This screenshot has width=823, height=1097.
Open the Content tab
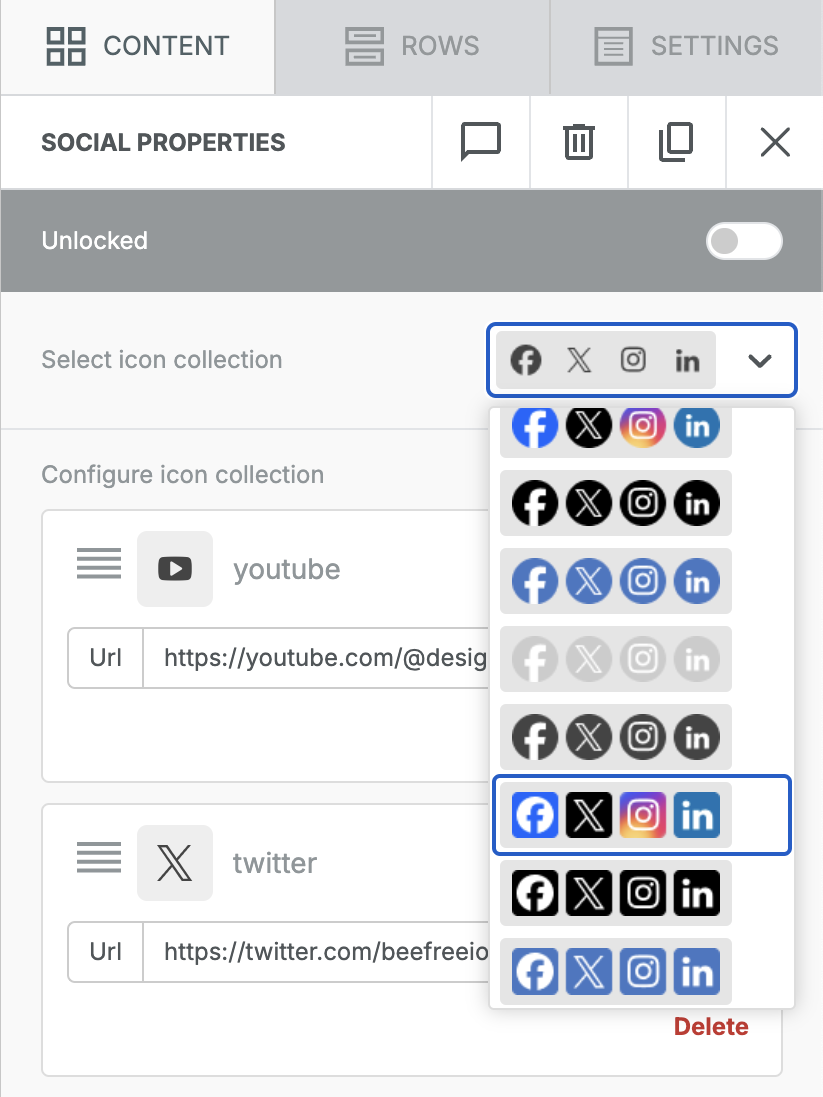pyautogui.click(x=138, y=46)
